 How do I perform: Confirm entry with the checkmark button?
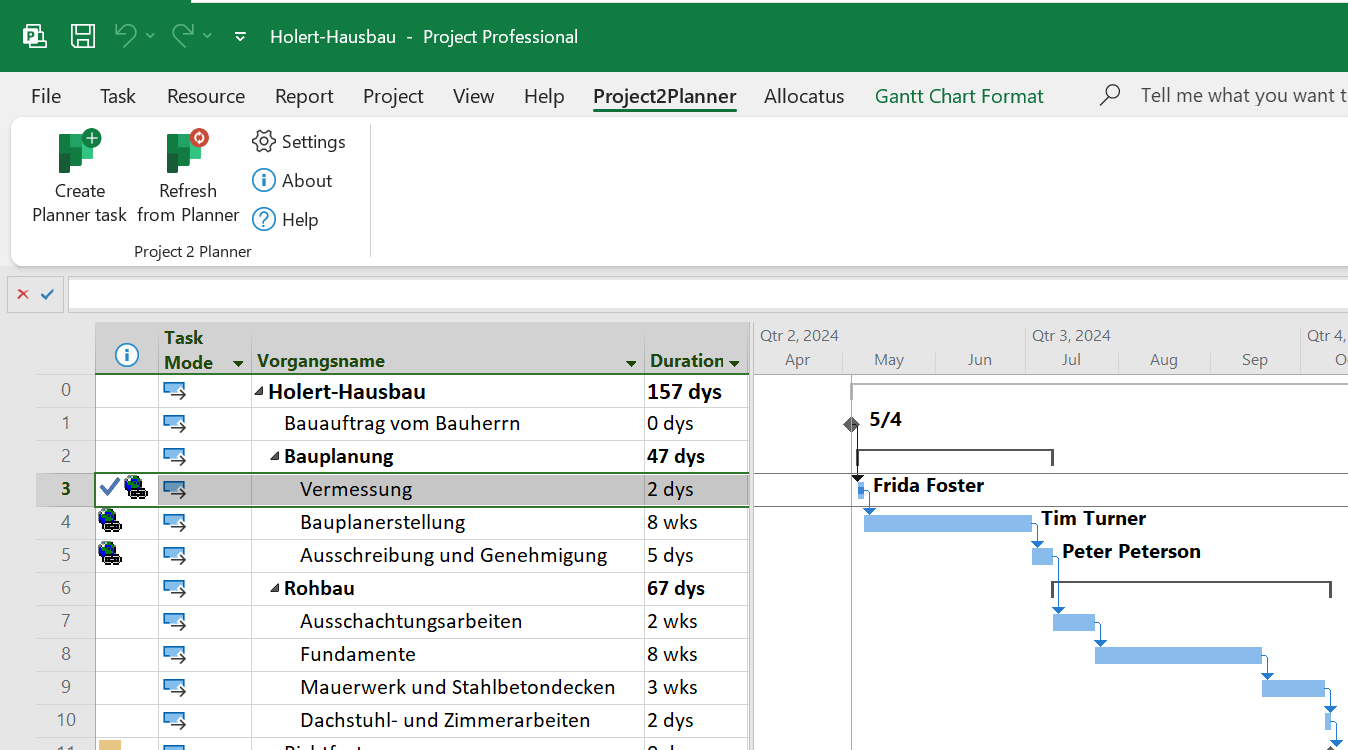click(x=47, y=294)
